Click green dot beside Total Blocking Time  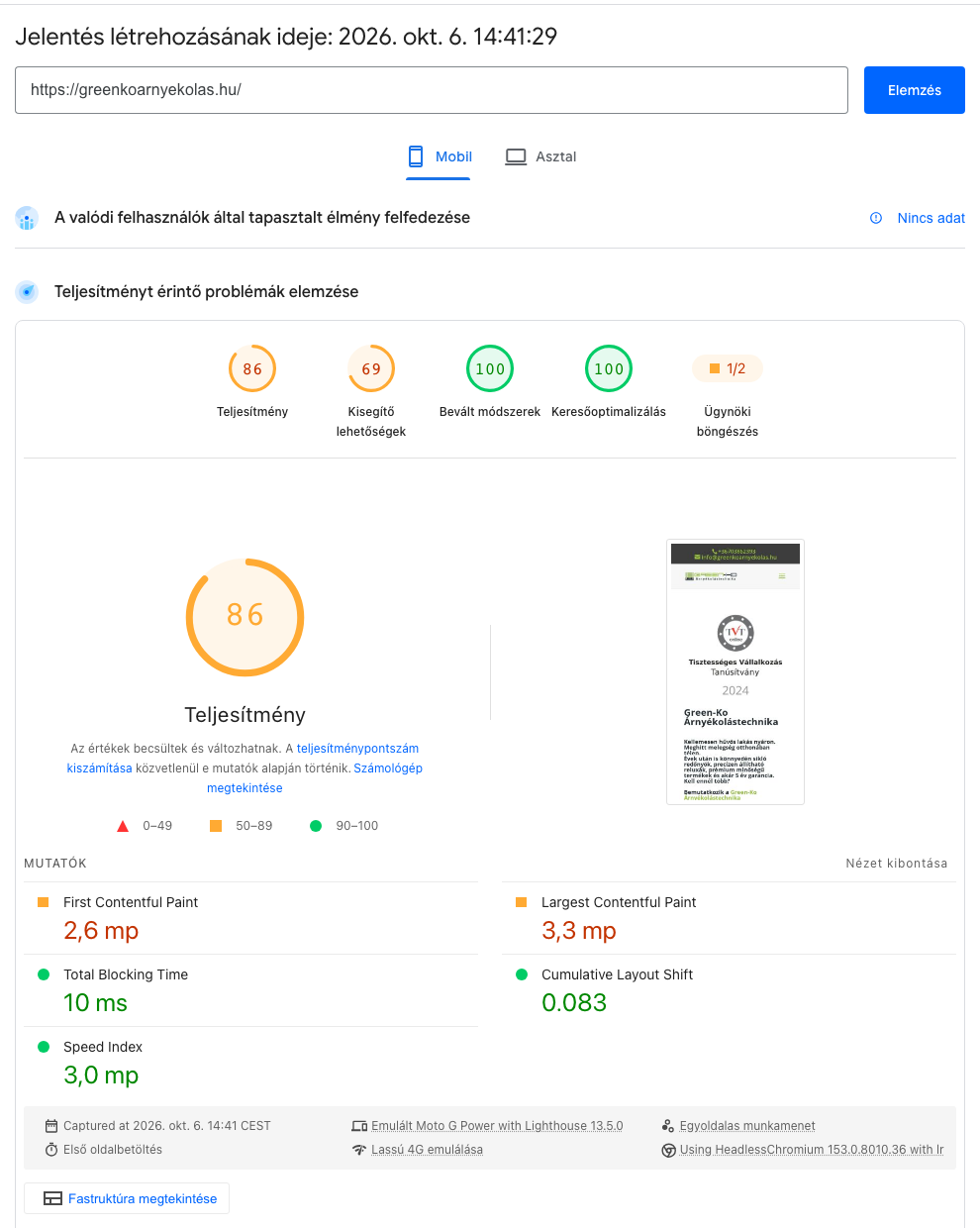tap(43, 974)
